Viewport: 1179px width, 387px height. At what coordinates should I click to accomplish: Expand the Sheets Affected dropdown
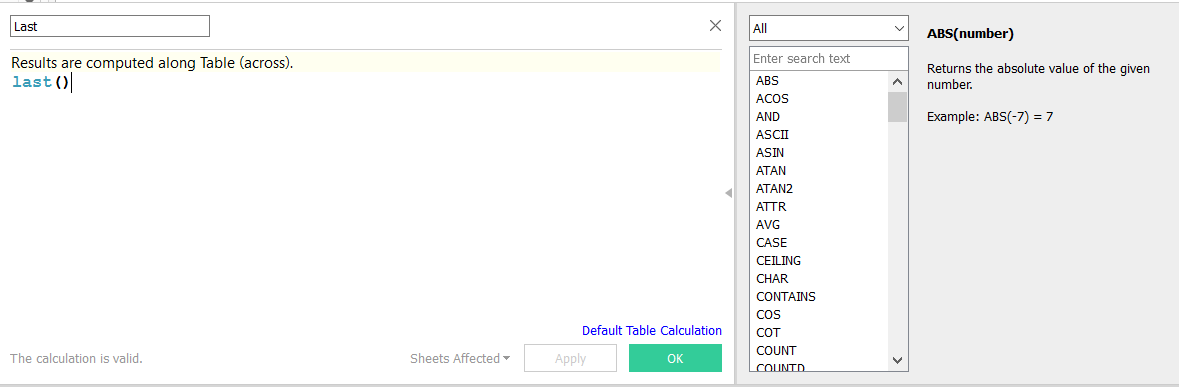pos(459,358)
